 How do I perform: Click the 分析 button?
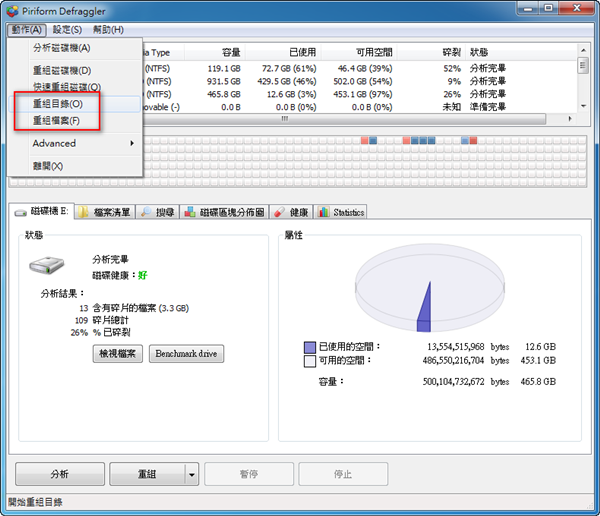(60, 474)
